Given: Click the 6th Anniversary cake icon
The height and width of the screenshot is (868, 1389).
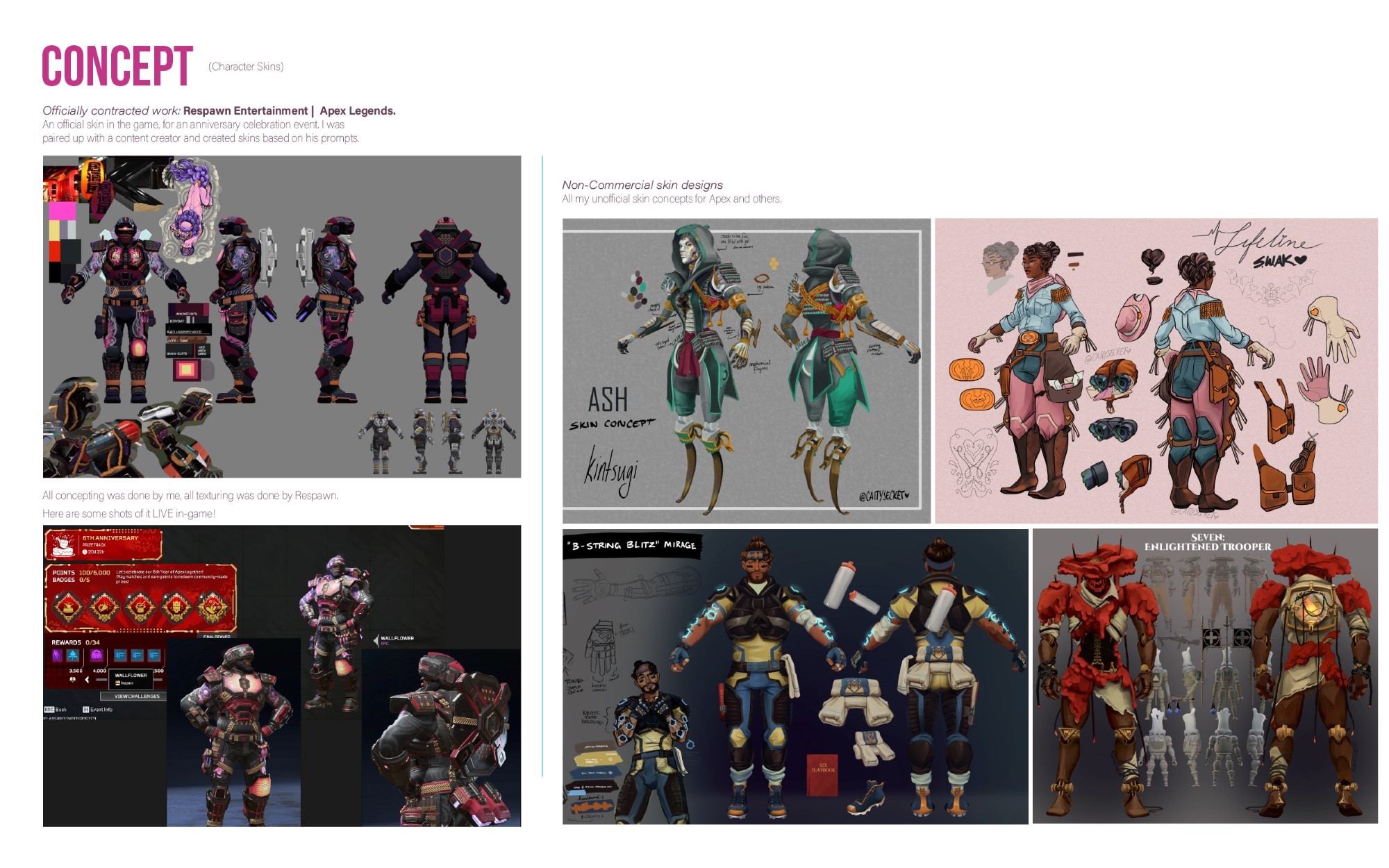Looking at the screenshot, I should [x=63, y=545].
